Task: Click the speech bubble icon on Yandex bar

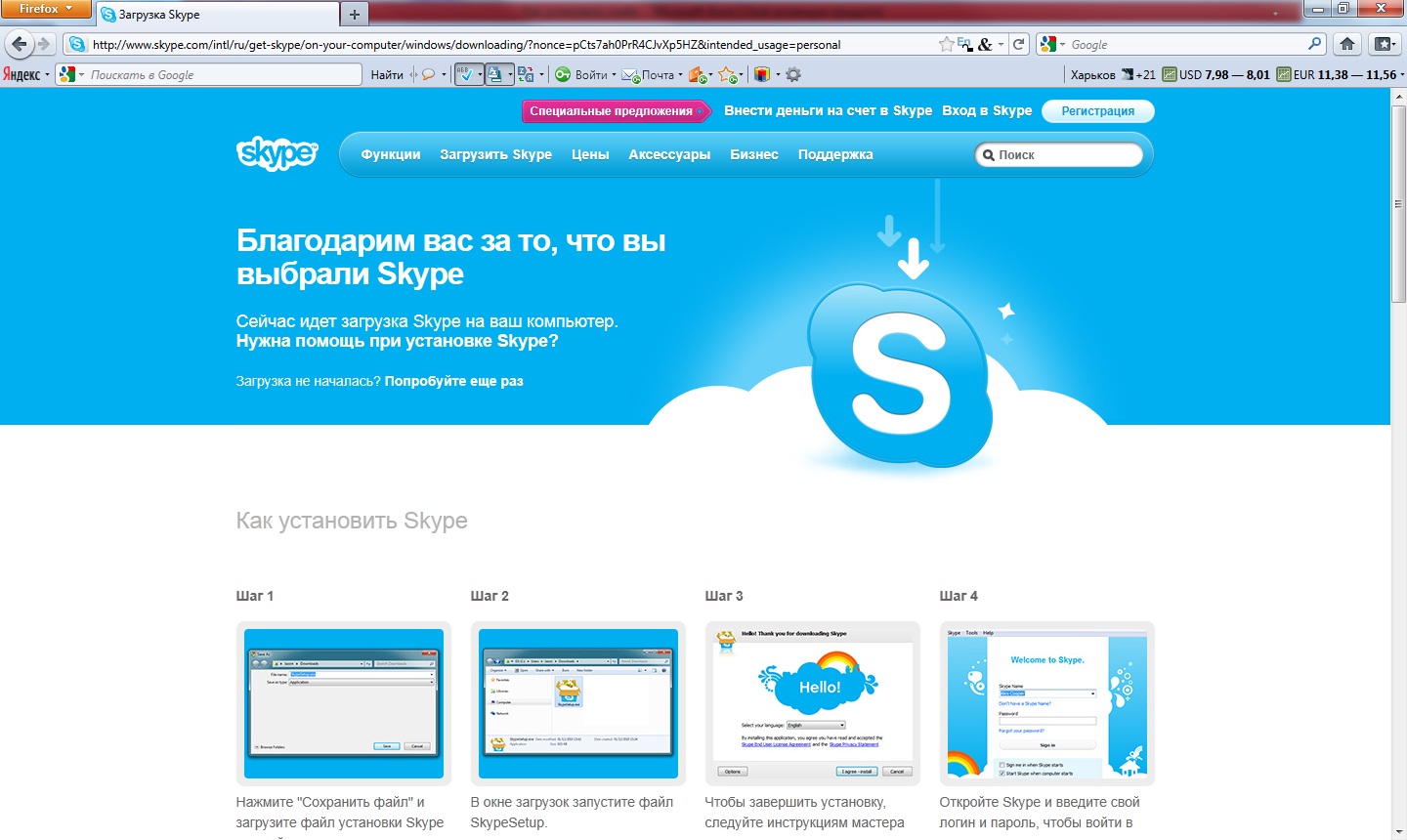Action: click(x=428, y=75)
